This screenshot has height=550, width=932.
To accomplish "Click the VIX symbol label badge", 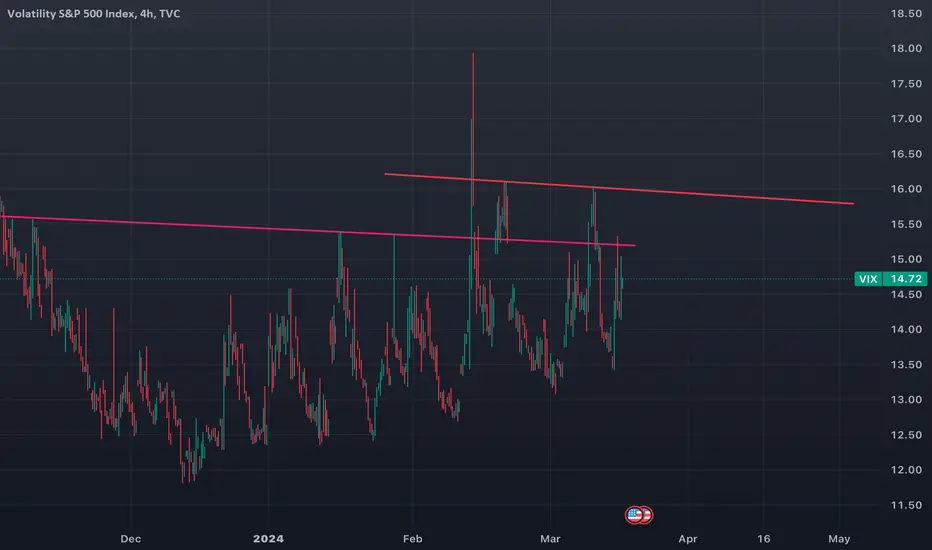I will pos(868,279).
